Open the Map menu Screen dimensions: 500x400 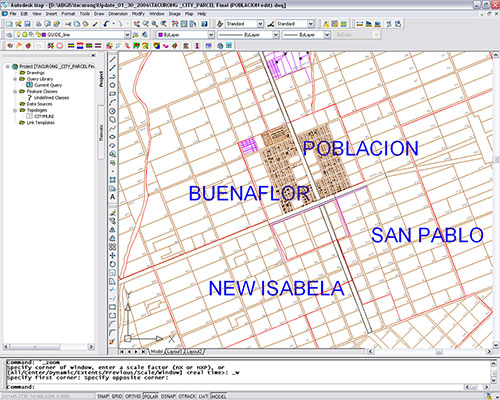coord(189,14)
